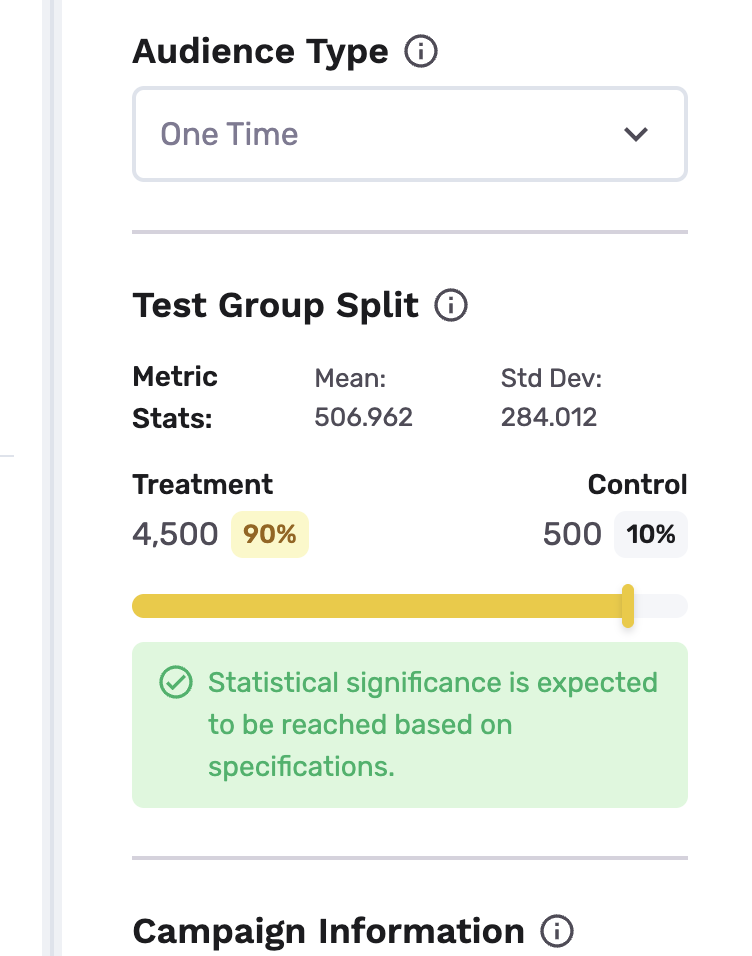
Task: Click the 10% control badge
Action: click(x=651, y=534)
